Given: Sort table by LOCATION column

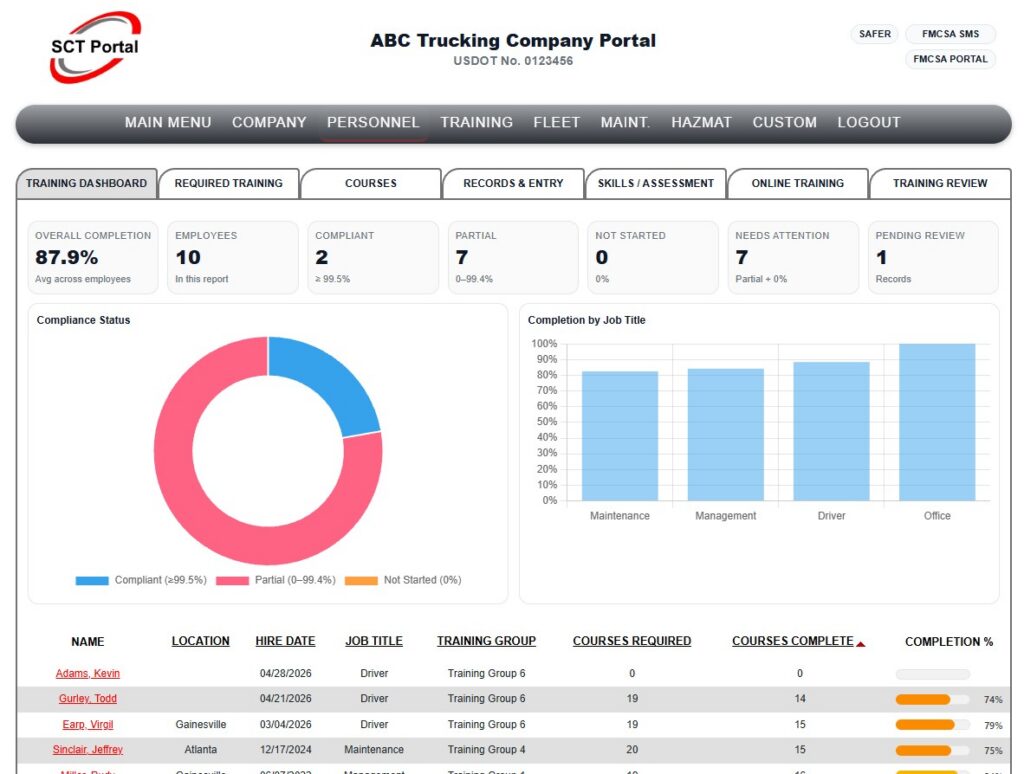Looking at the screenshot, I should [200, 641].
